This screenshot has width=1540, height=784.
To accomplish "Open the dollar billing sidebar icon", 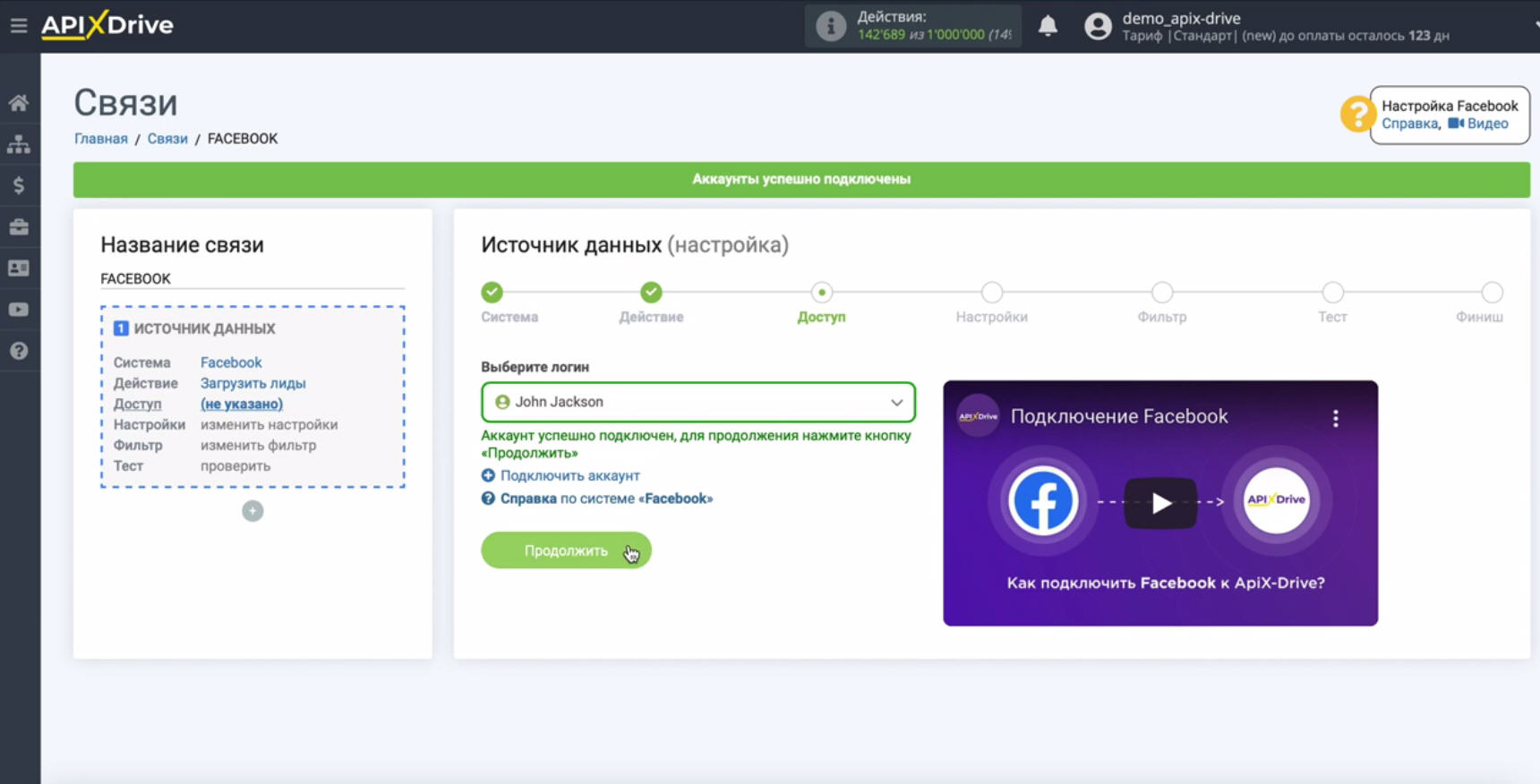I will [x=19, y=185].
